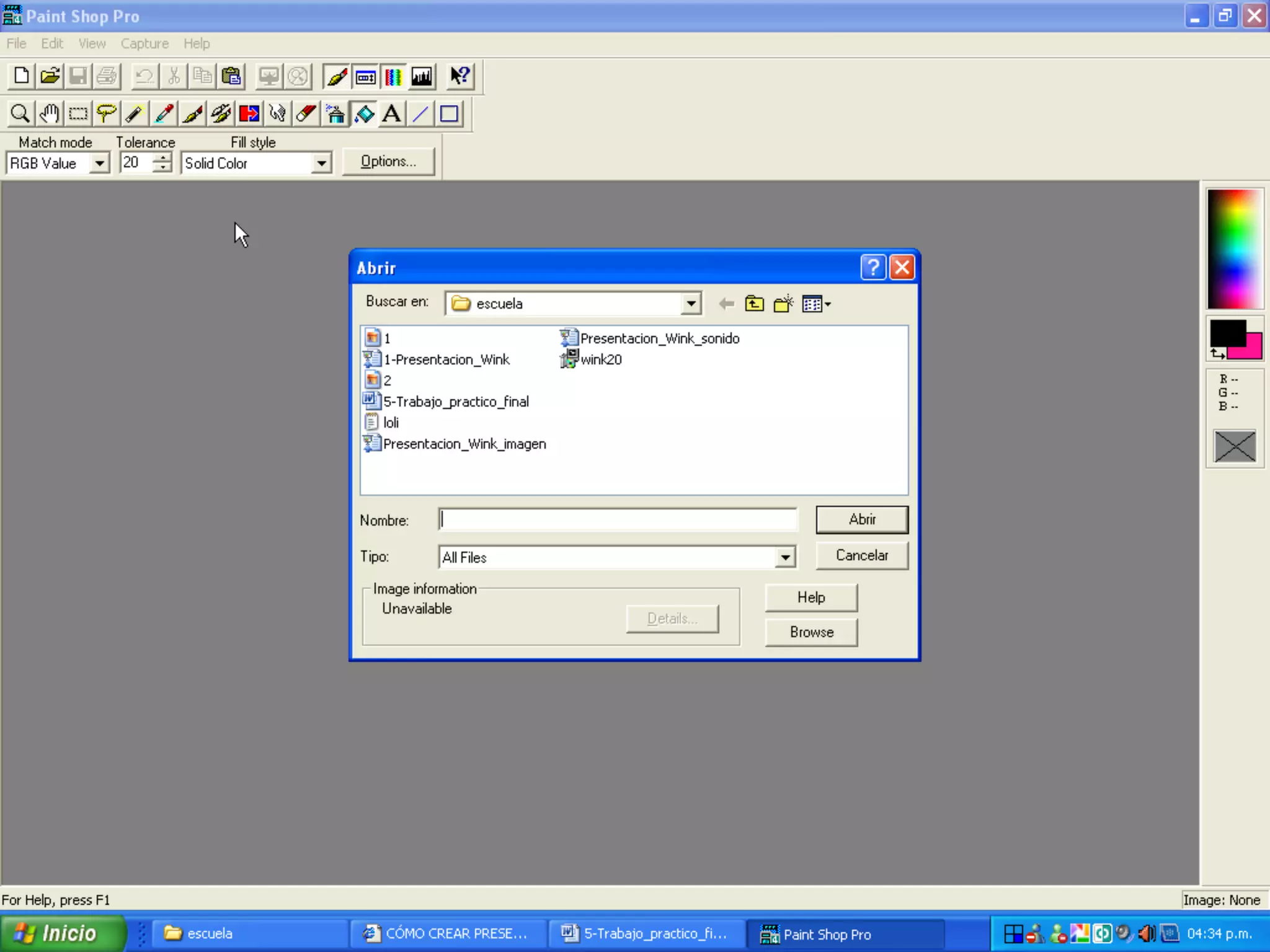
Task: Create New Folder in Abrir dialog
Action: pos(783,304)
